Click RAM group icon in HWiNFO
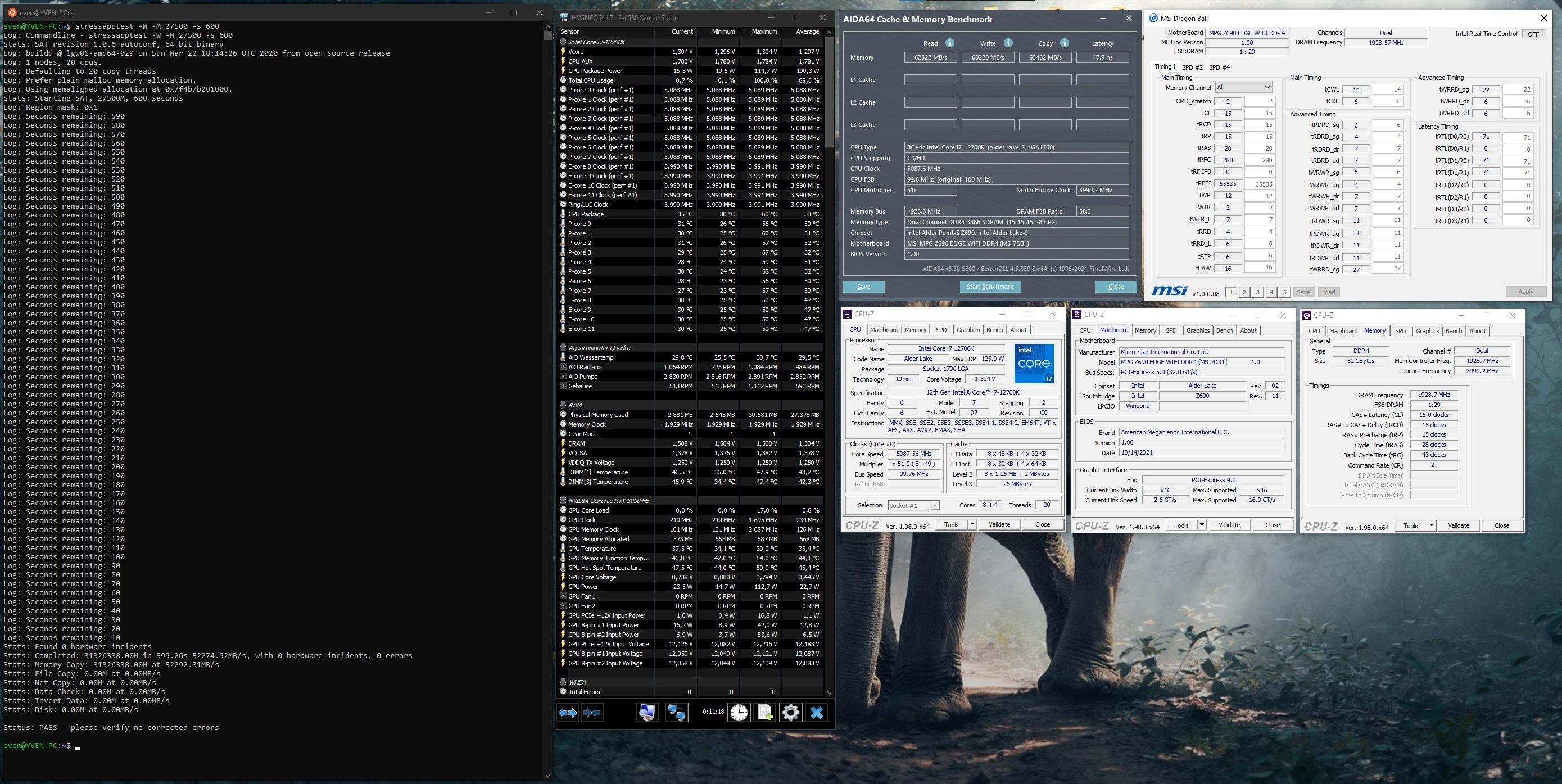 point(563,405)
